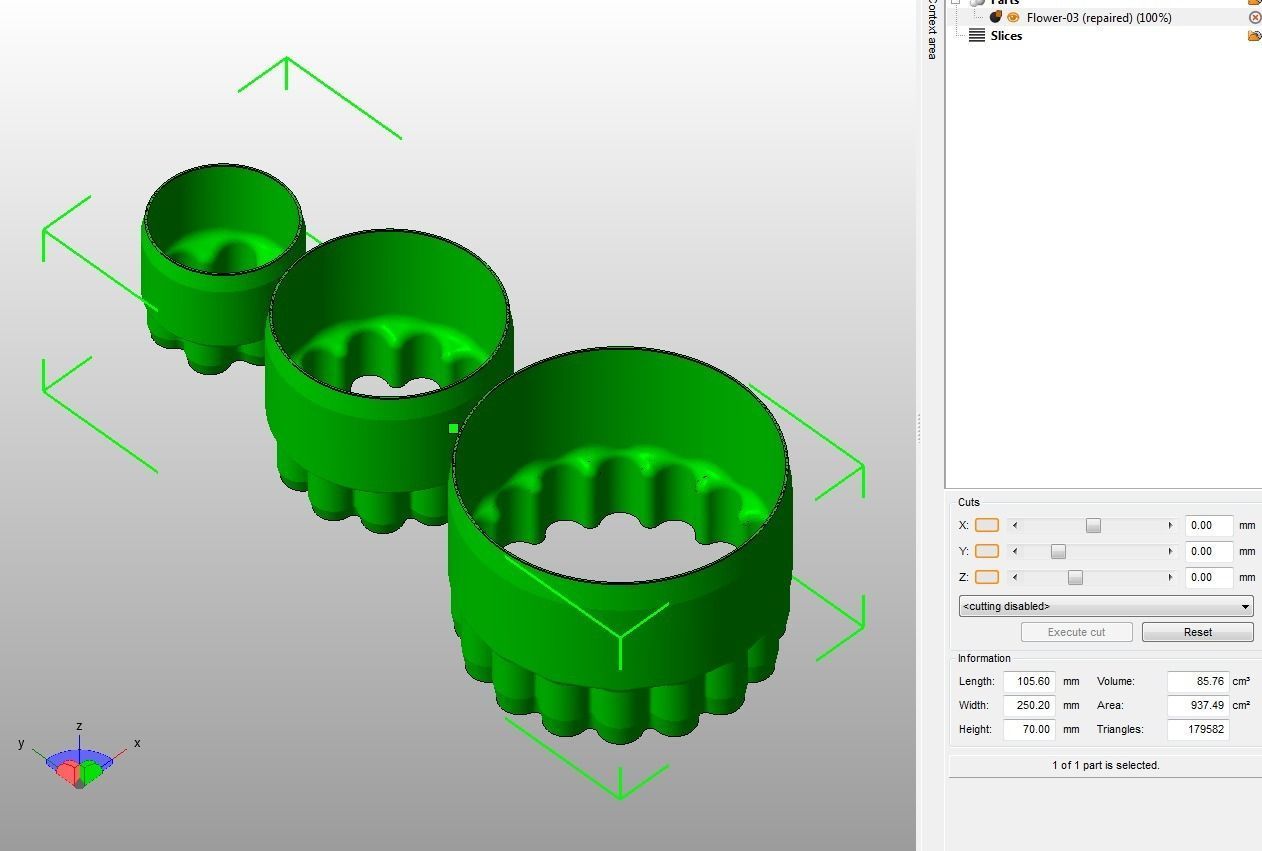This screenshot has width=1262, height=851.
Task: Click the Y cut slider thumb
Action: click(x=1058, y=551)
